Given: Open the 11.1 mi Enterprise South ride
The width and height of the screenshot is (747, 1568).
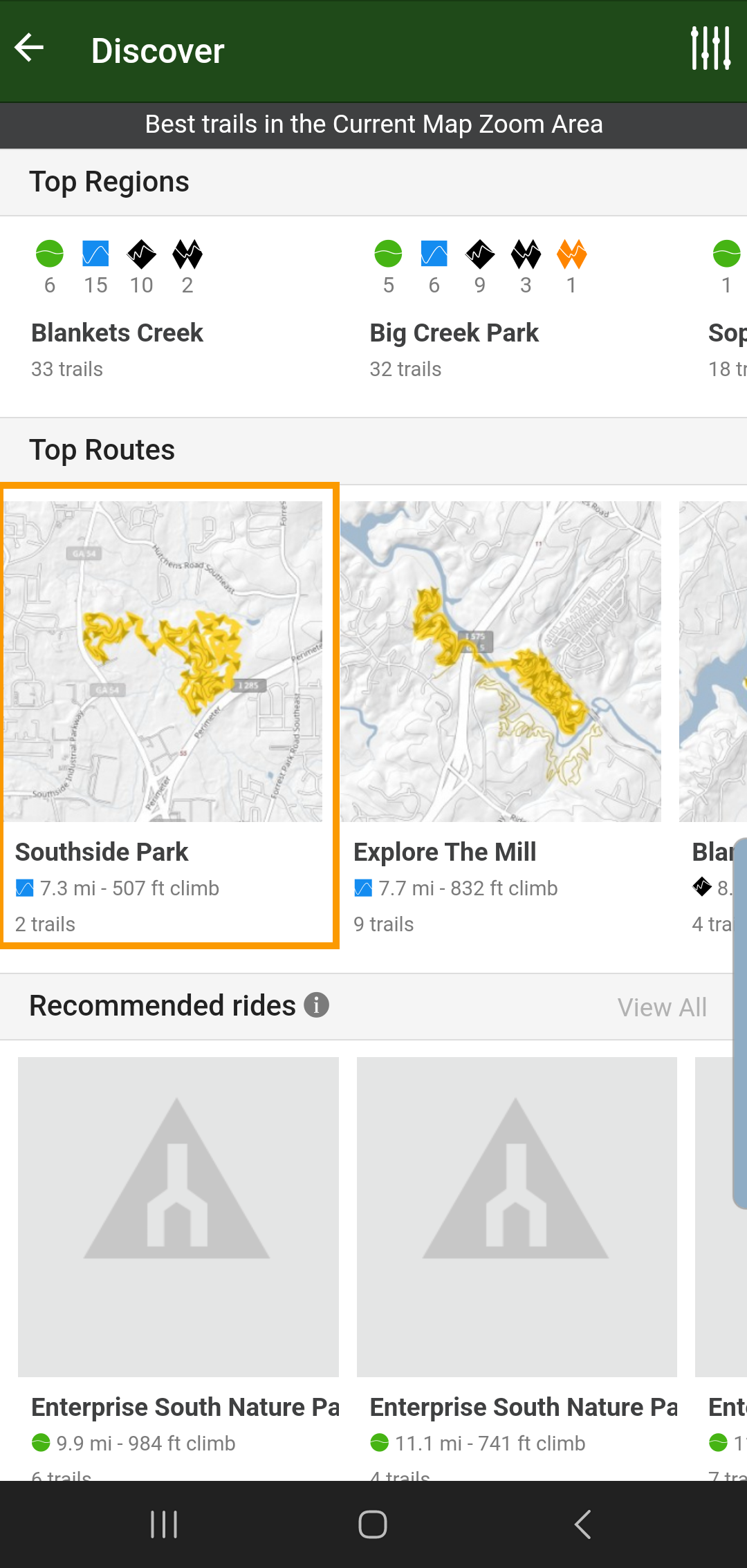Looking at the screenshot, I should 516,1217.
